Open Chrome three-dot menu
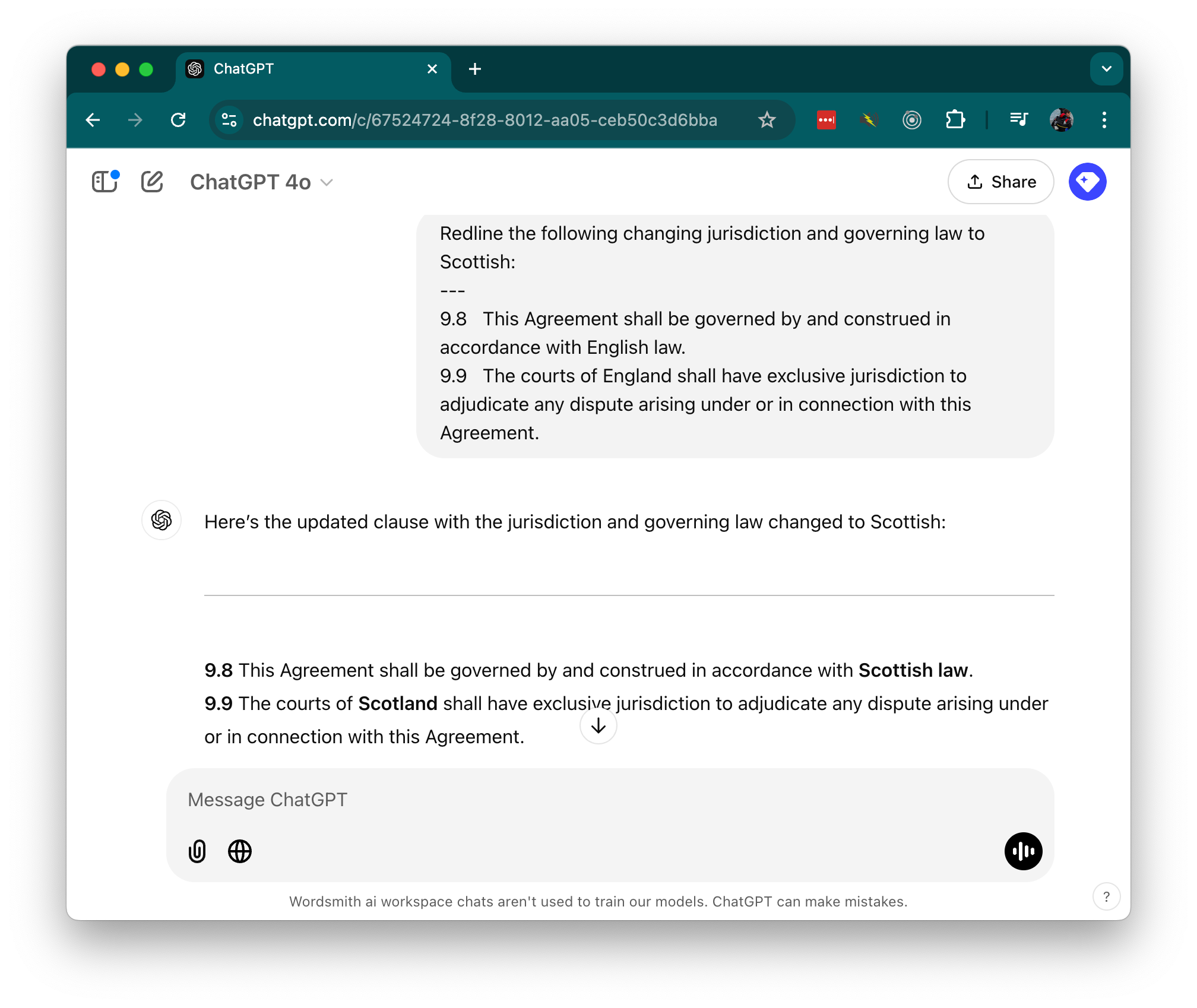Image resolution: width=1197 pixels, height=1008 pixels. pos(1104,120)
